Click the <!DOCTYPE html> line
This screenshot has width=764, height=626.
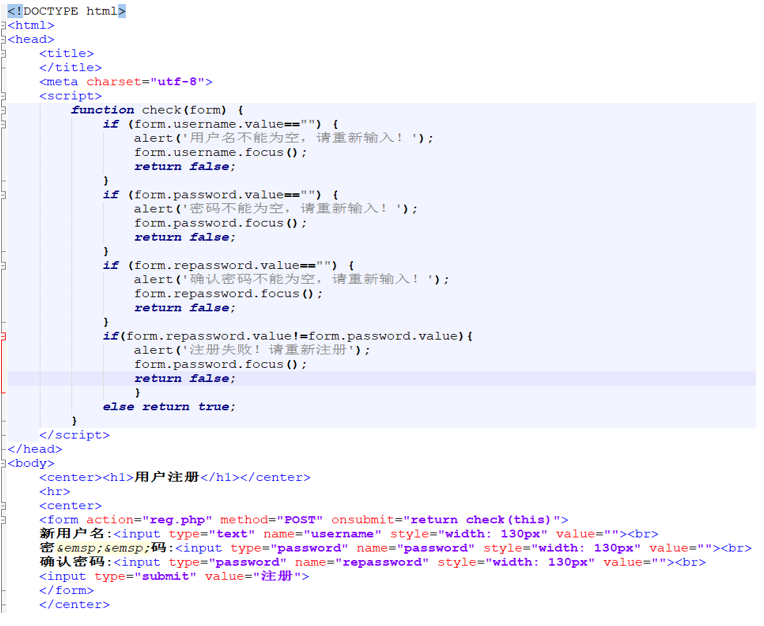pyautogui.click(x=66, y=11)
